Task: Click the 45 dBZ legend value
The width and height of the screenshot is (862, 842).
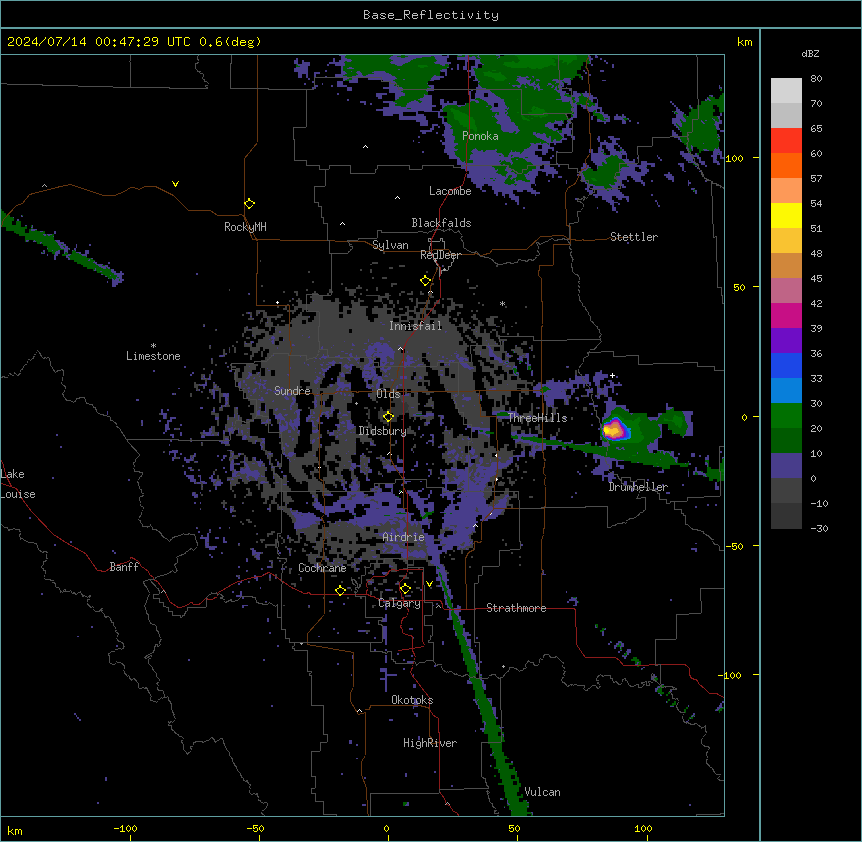Action: (x=816, y=278)
